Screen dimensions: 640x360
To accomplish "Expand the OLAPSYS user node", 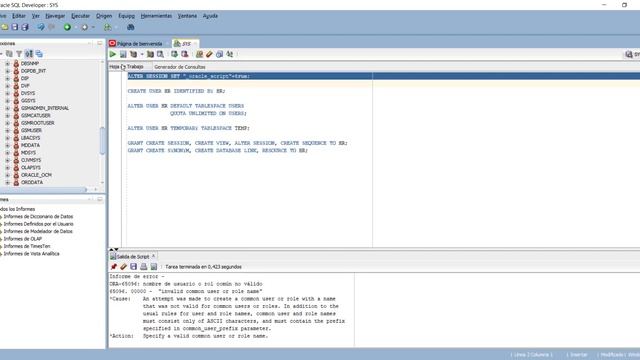I will click(7, 167).
